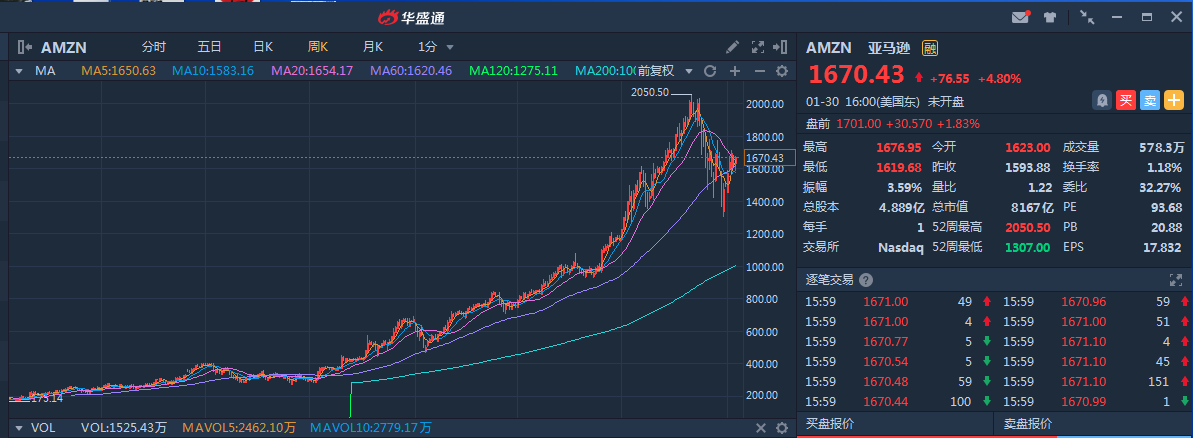Open the 买盘报价 tab
Screen dimensions: 1193x438
tap(829, 424)
